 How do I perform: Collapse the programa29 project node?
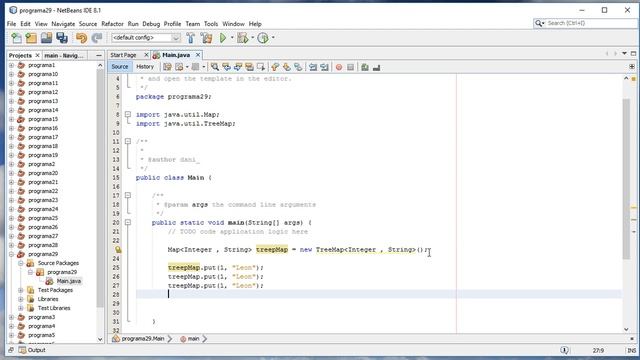[x=11, y=254]
